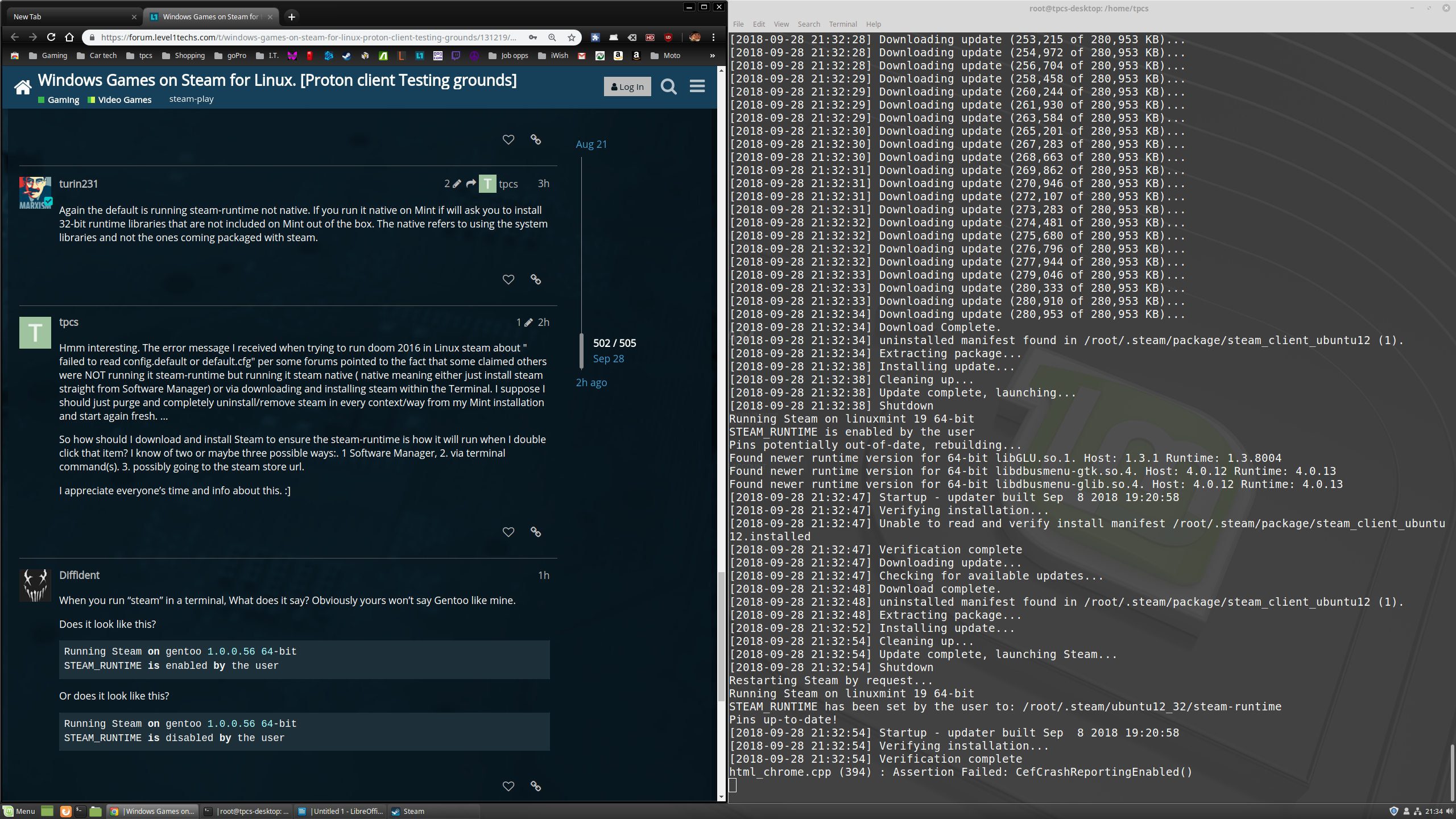This screenshot has width=1456, height=819.
Task: Open the Terminal menu in the terminal window
Action: 842,24
